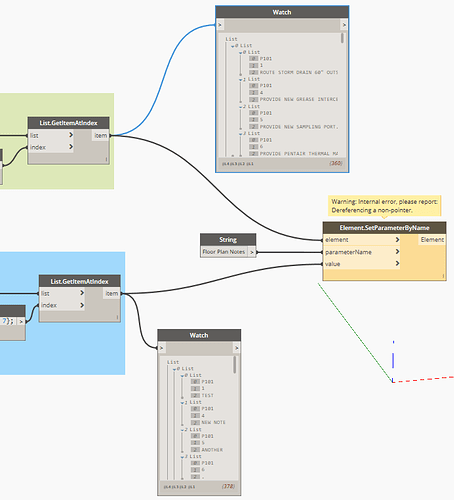Click the top Watch node's input port arrow
This screenshot has width=454, height=500.
pos(220,25)
